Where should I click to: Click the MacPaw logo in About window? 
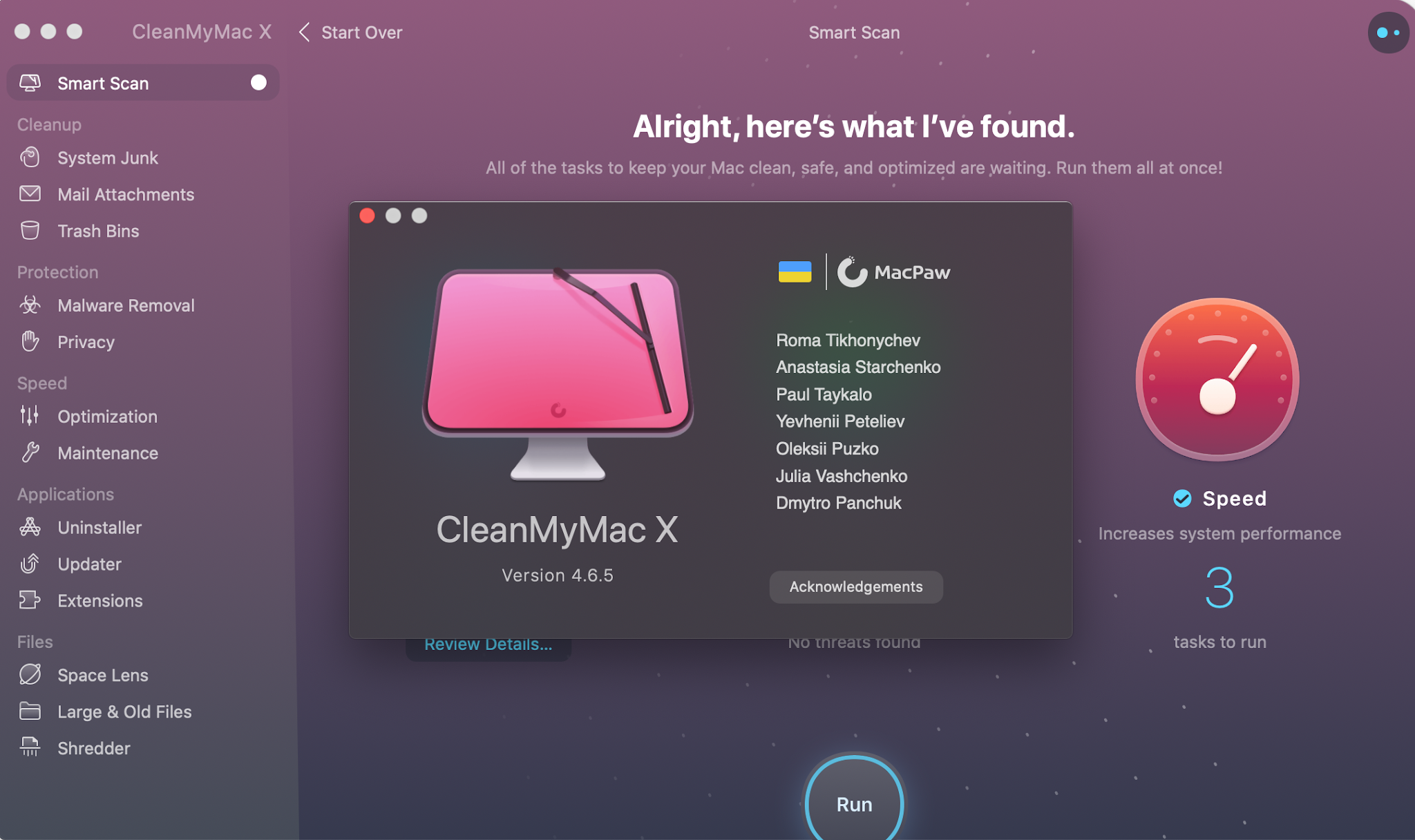[893, 272]
